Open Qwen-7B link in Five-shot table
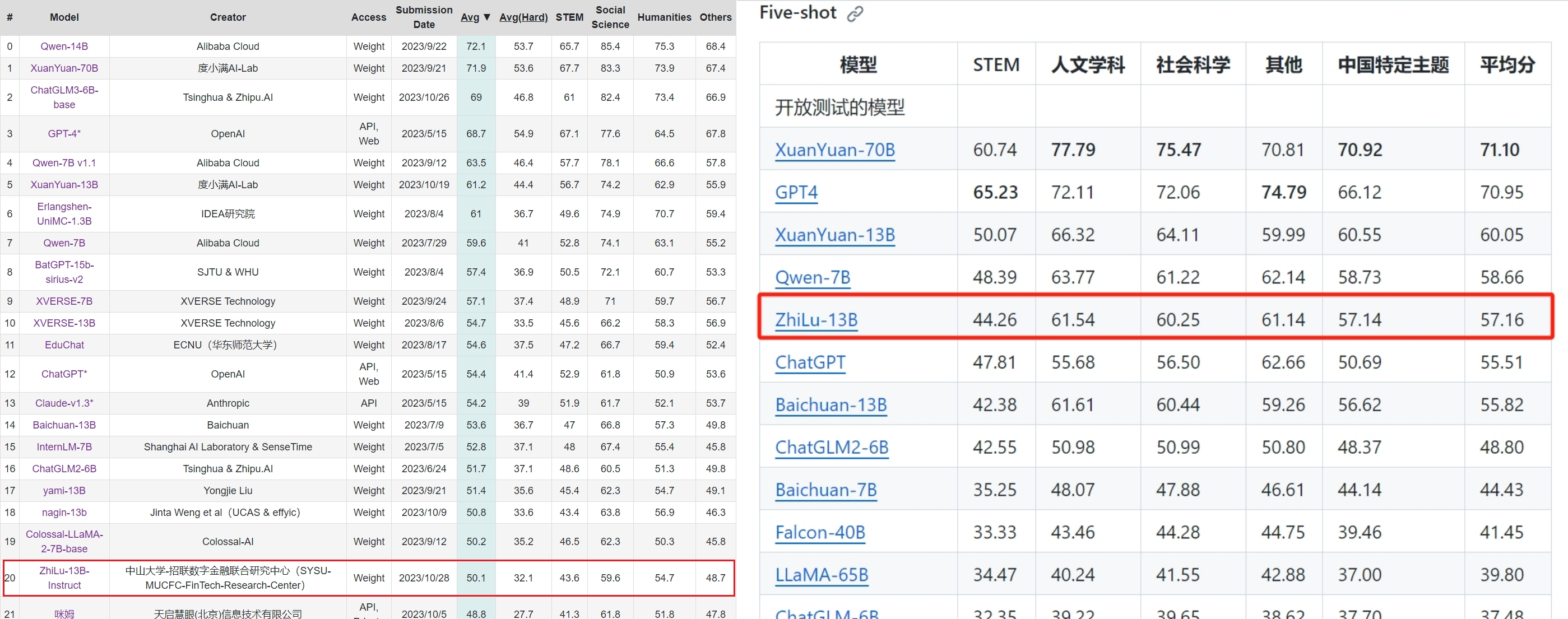This screenshot has height=619, width=1568. tap(813, 277)
